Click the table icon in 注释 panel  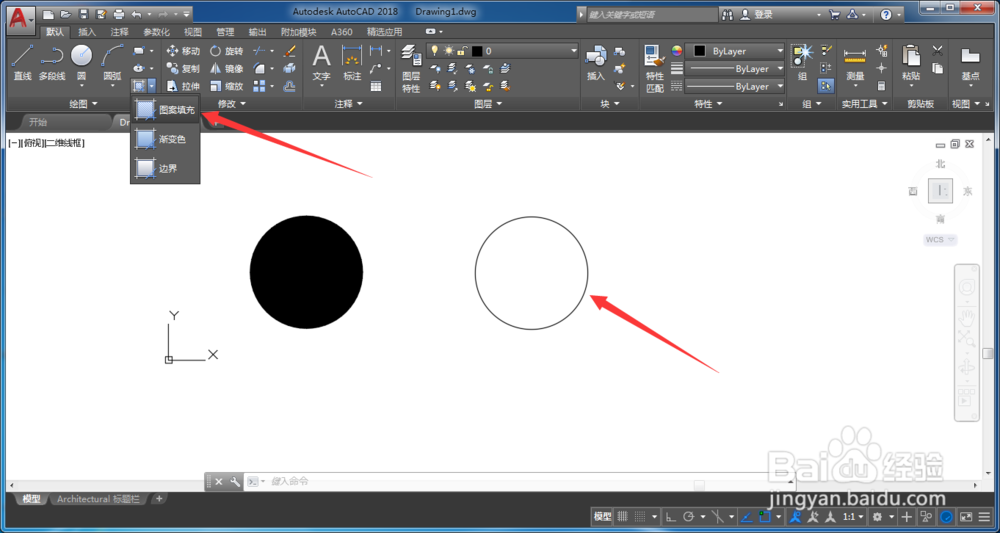[376, 86]
